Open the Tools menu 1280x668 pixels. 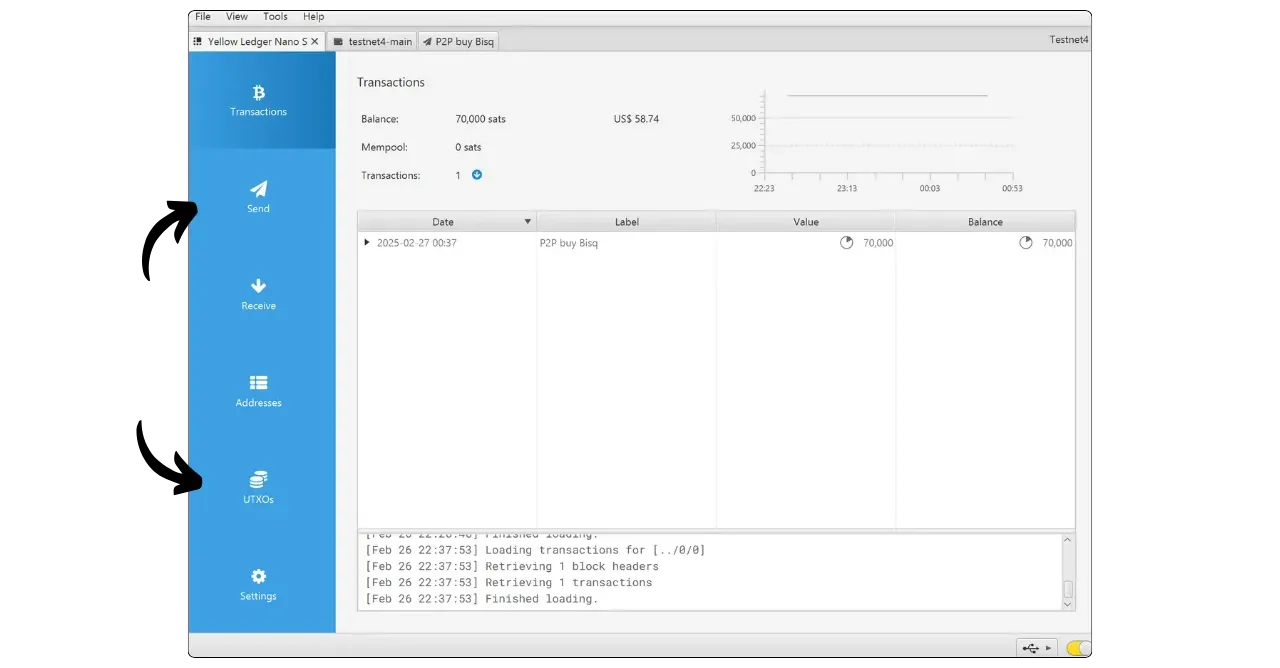point(275,17)
